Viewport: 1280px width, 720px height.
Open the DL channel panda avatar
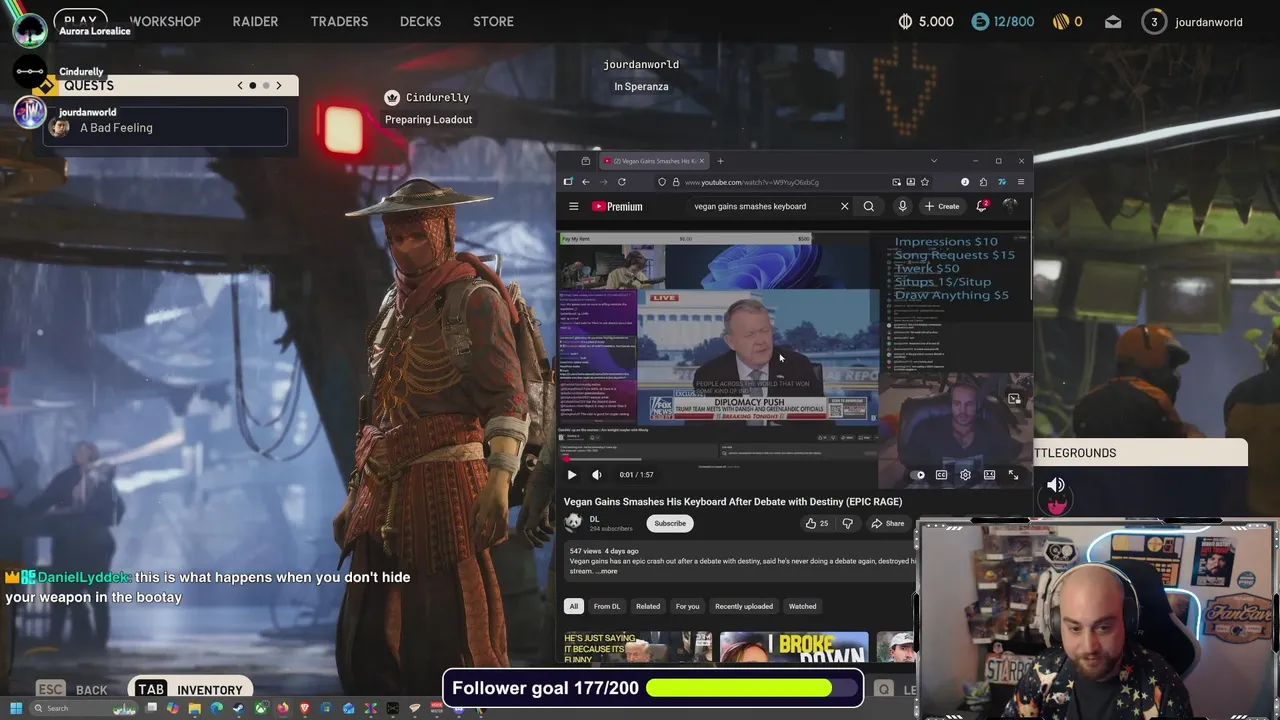[x=573, y=522]
